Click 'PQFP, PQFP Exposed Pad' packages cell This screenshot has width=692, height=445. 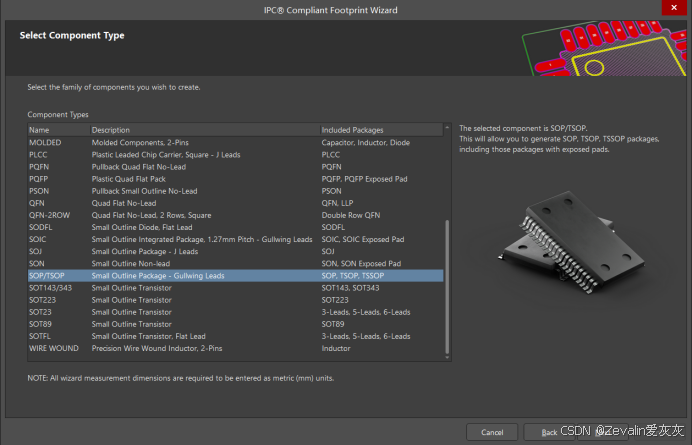point(364,179)
